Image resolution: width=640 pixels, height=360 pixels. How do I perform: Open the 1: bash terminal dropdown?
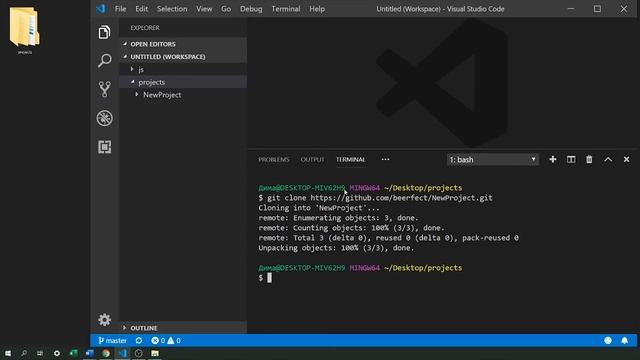(x=493, y=160)
